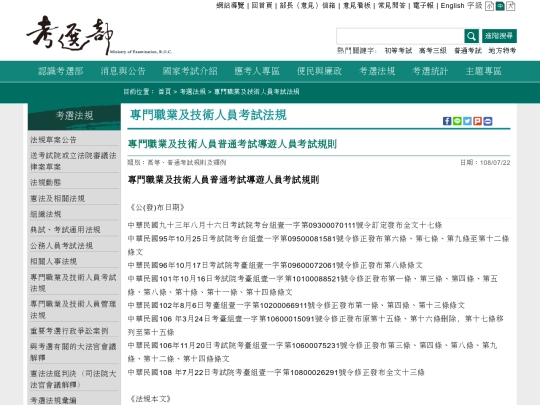540x405 pixels.
Task: Open sidebar 法規動態
Action: tap(45, 183)
